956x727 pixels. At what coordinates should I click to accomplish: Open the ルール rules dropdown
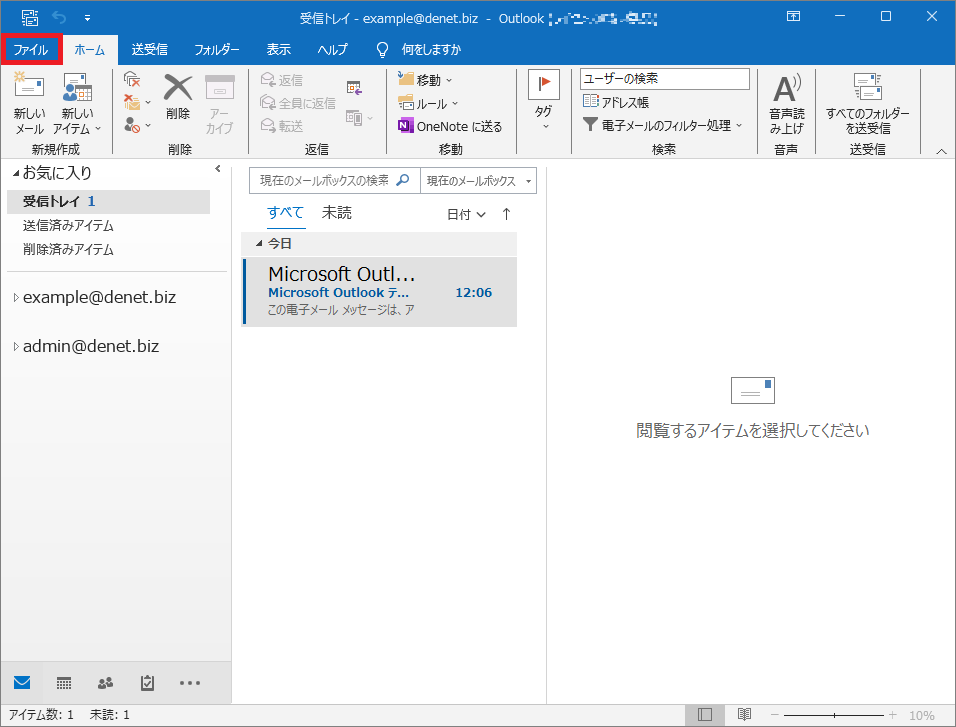click(428, 104)
